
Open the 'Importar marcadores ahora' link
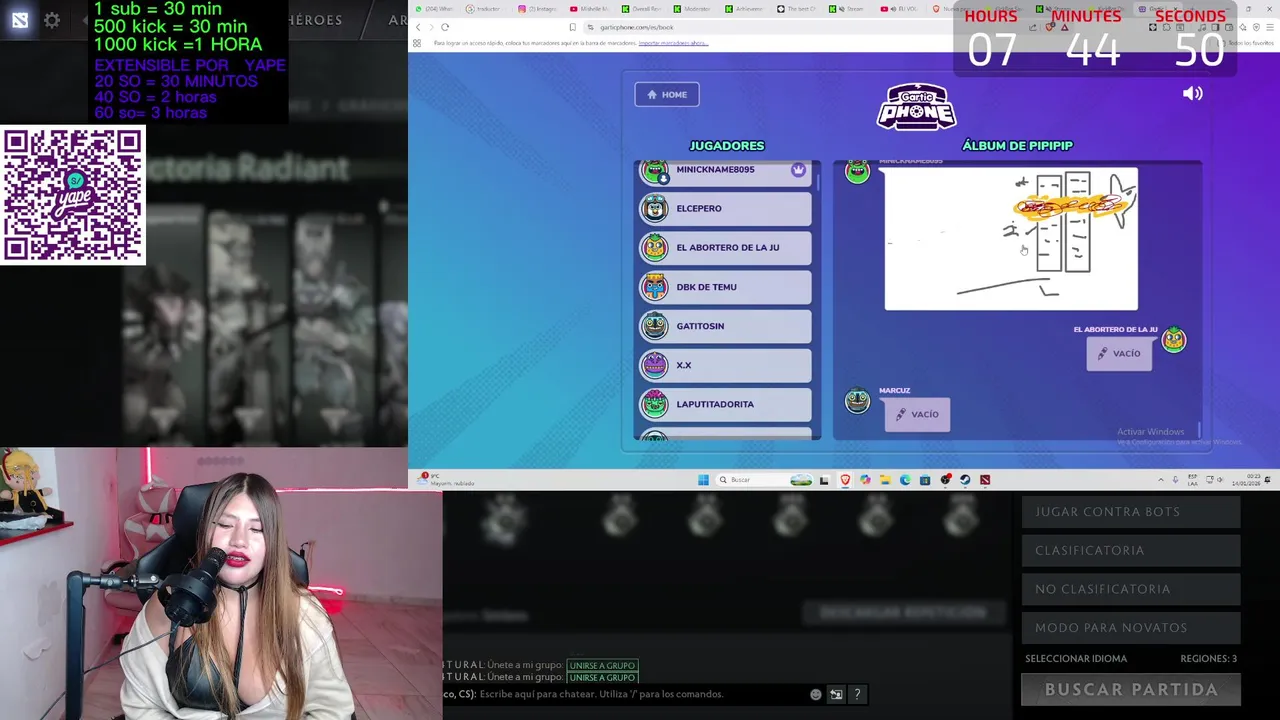point(673,43)
